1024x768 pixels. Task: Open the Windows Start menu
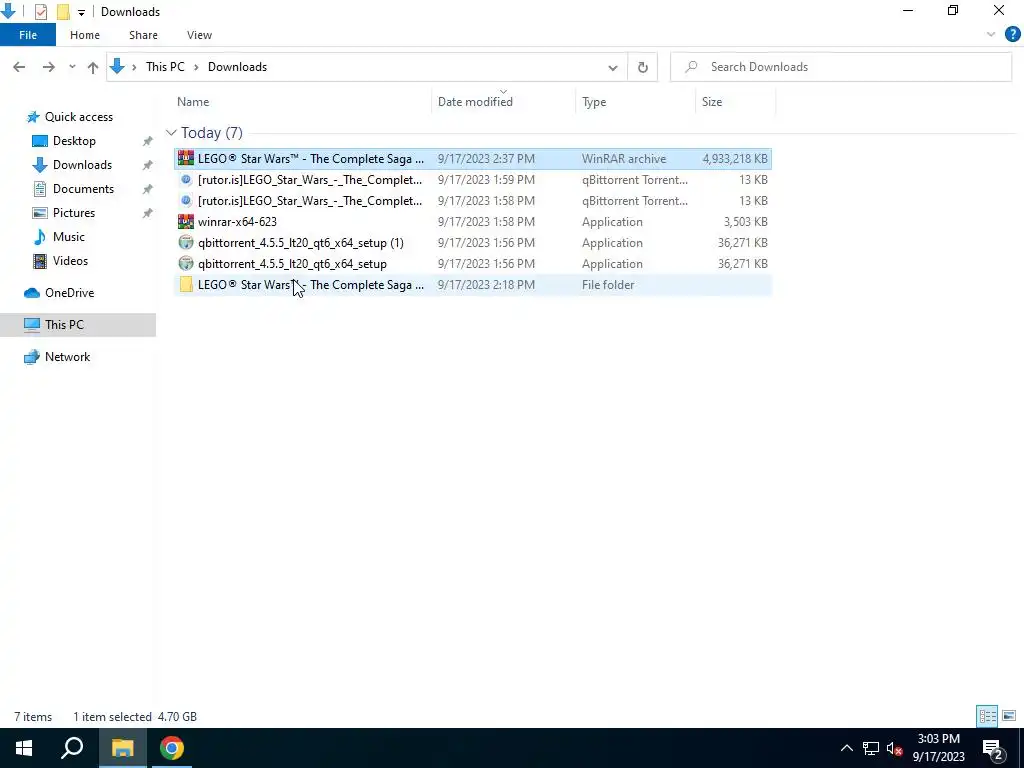[24, 748]
